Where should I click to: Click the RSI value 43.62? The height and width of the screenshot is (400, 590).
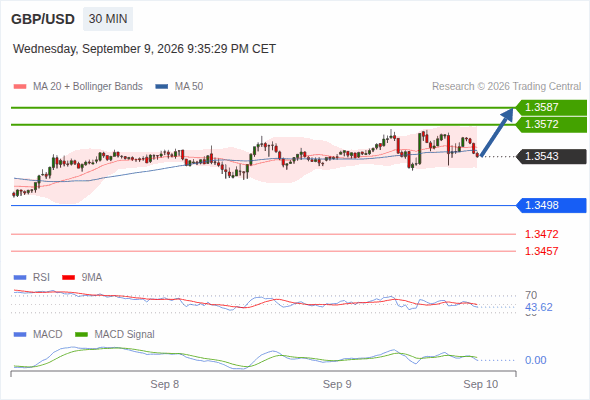coord(539,307)
